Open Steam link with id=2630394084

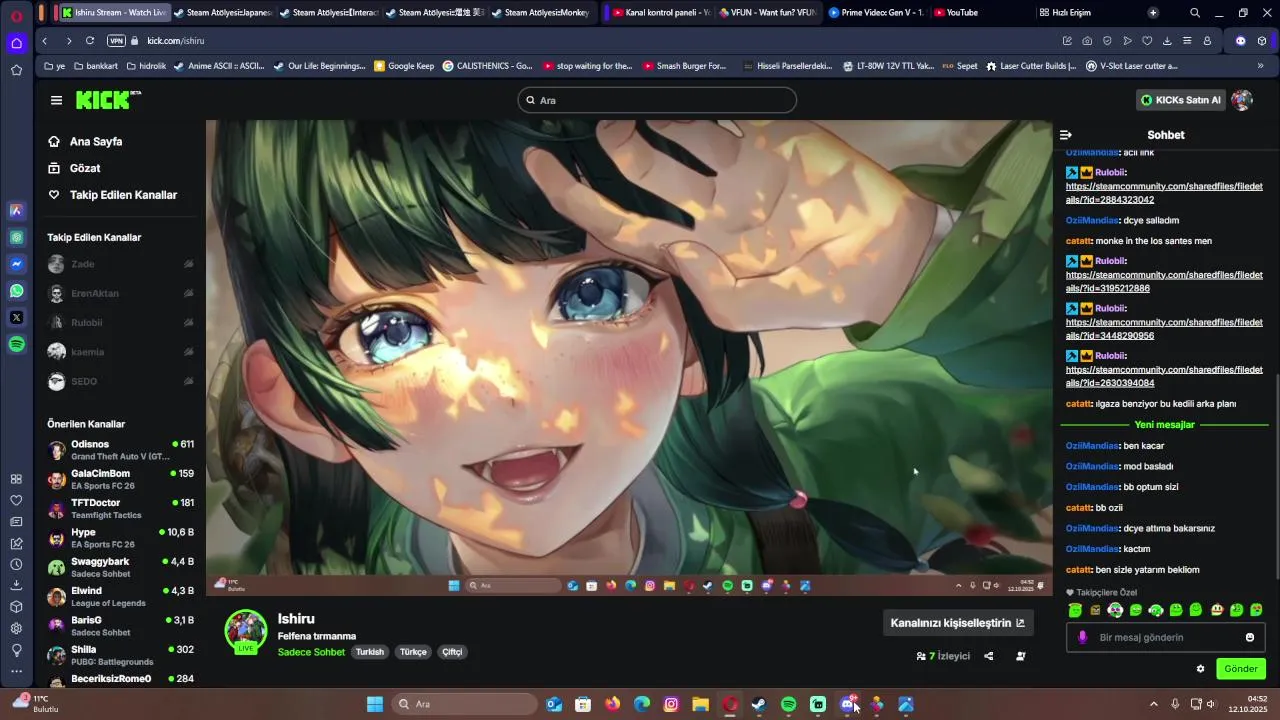1164,376
